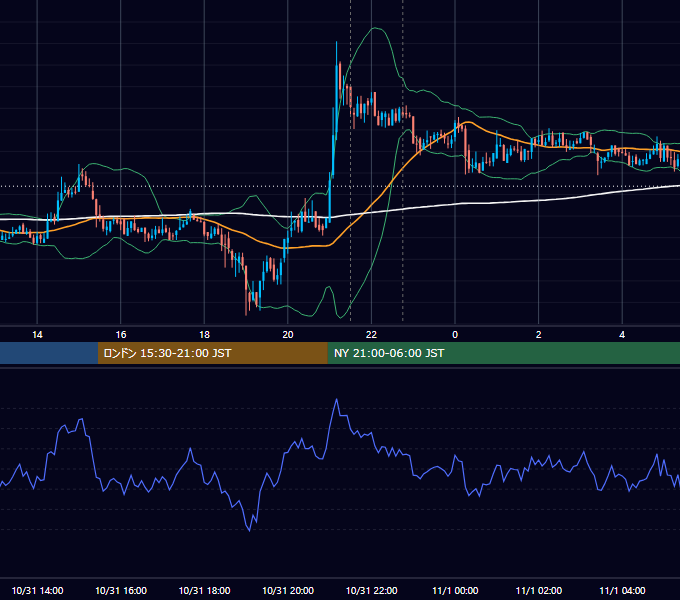Click the 10/31 14:00 date label
Viewport: 680px width, 600px height.
(37, 590)
